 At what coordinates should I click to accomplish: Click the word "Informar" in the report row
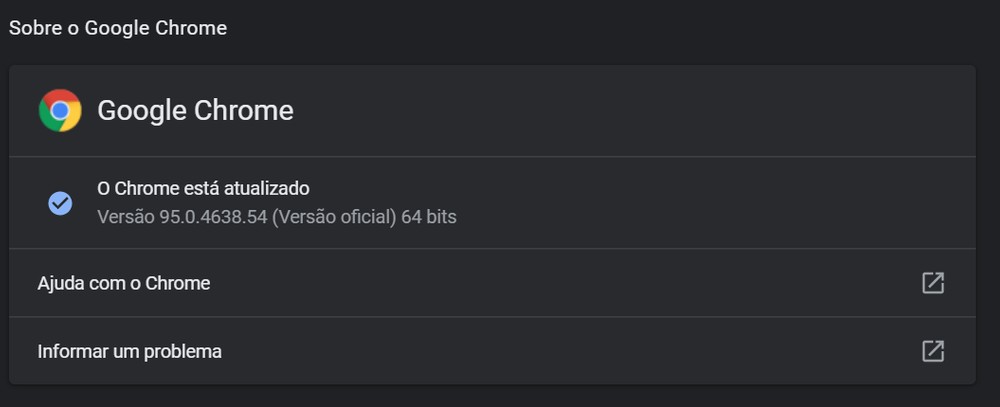coord(70,351)
